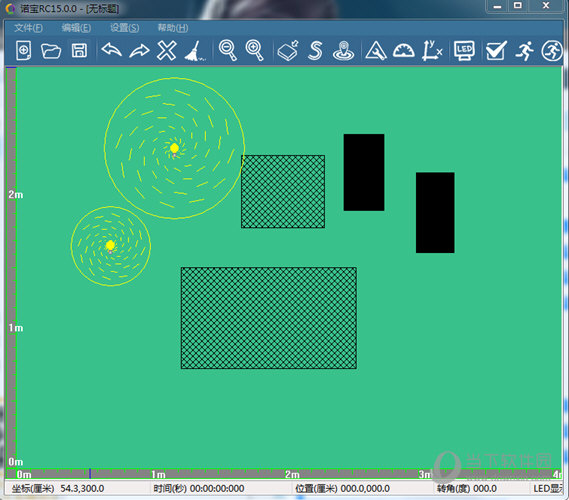Maximize the 诺宝RC window
Image resolution: width=569 pixels, height=500 pixels.
(x=518, y=6)
